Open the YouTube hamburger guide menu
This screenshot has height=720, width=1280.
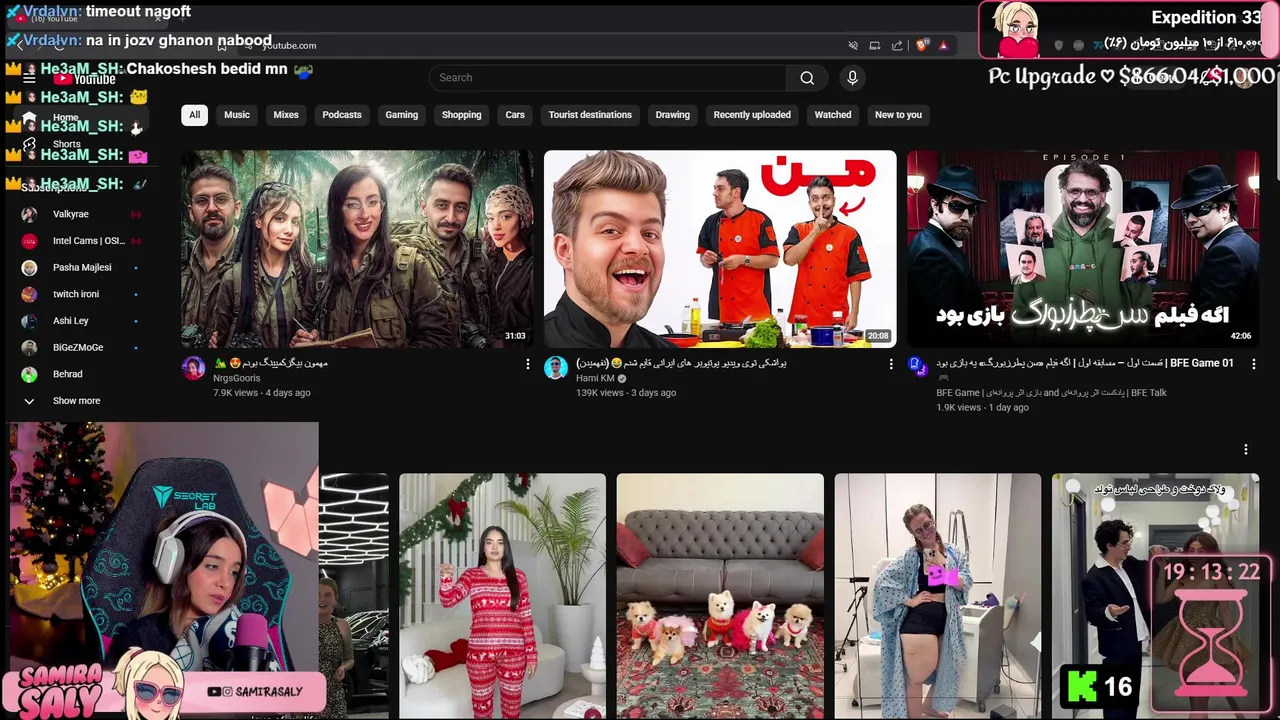[x=29, y=78]
